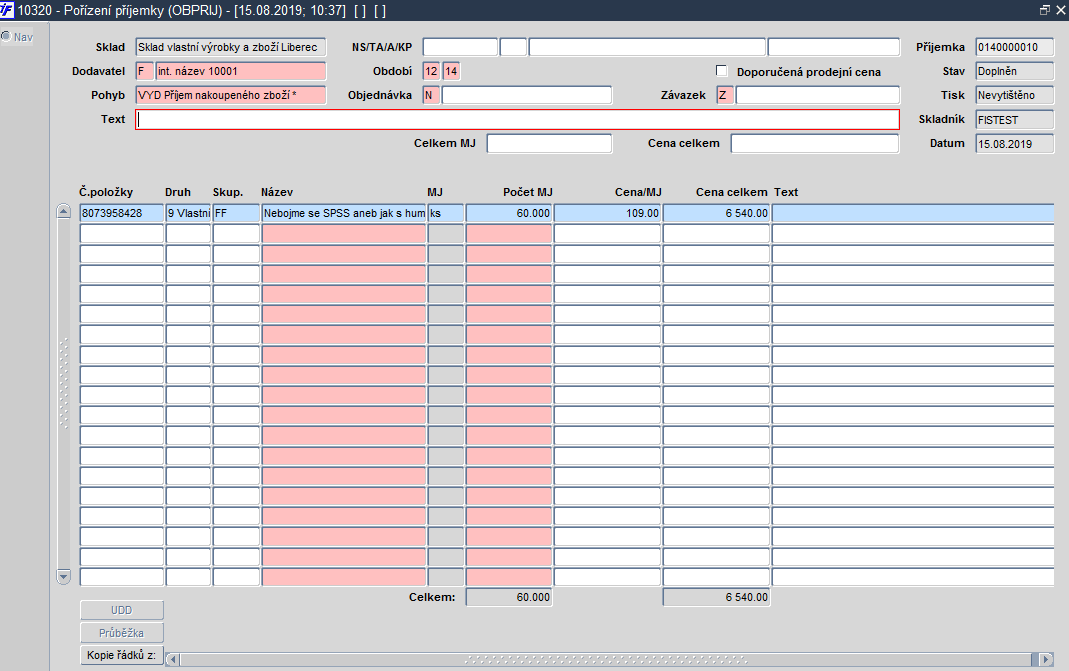Screen dimensions: 1069x671
Task: Click the Stav field 'Doplněn'
Action: point(1014,71)
